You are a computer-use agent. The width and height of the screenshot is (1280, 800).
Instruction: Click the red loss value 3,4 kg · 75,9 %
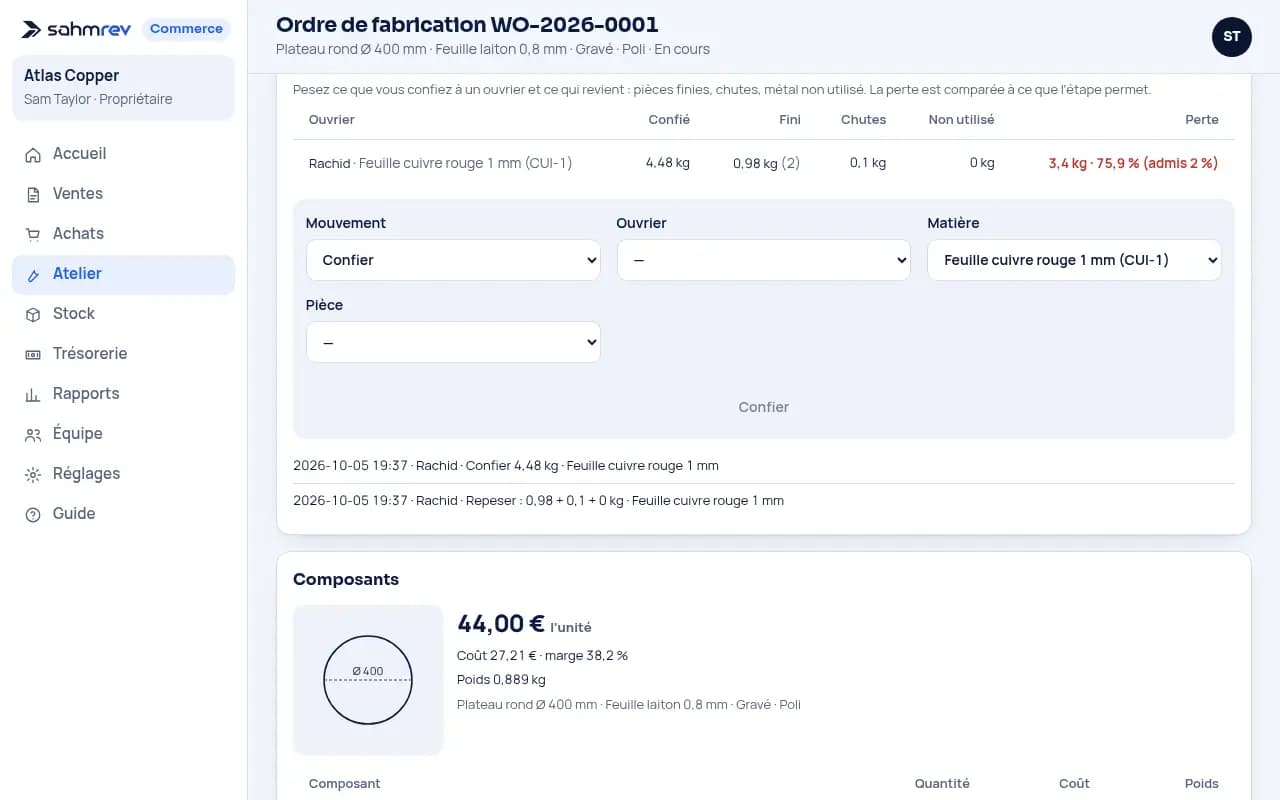pyautogui.click(x=1133, y=163)
